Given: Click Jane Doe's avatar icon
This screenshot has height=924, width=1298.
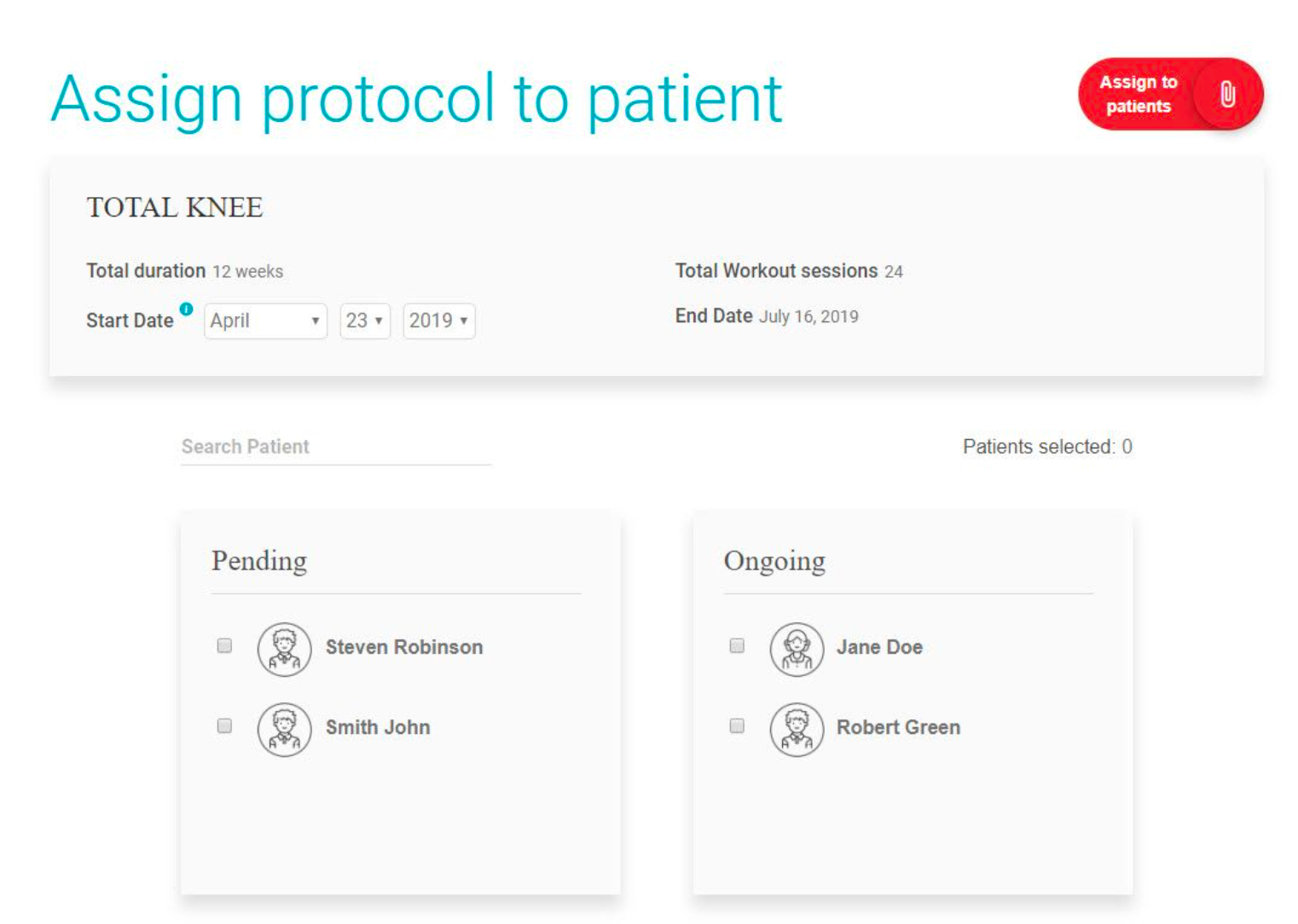Looking at the screenshot, I should [x=797, y=649].
